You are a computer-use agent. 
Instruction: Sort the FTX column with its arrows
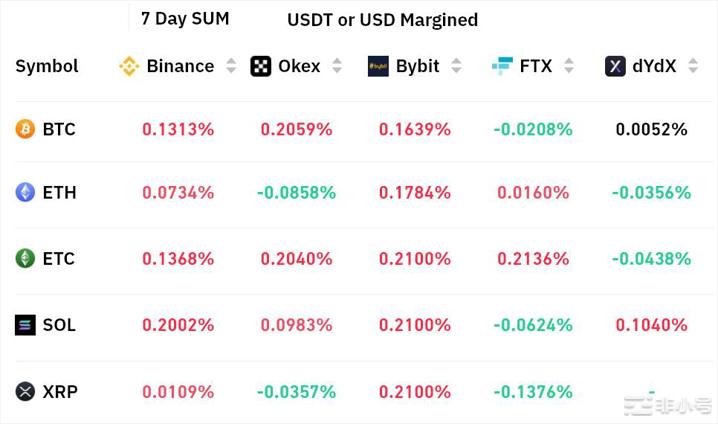coord(569,66)
